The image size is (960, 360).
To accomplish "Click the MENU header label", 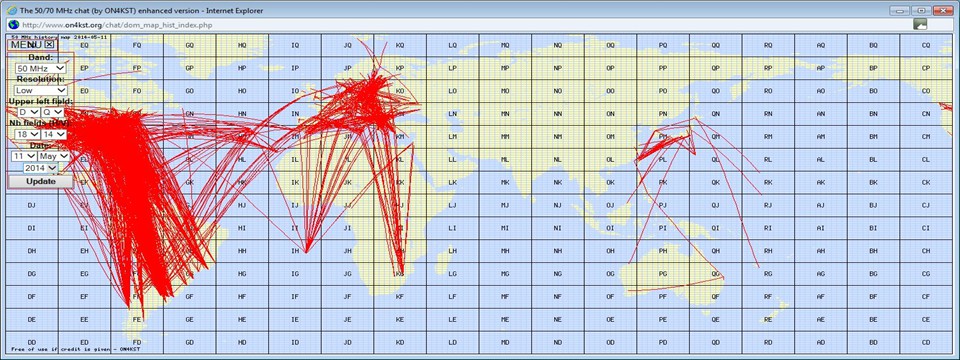I will [26, 45].
